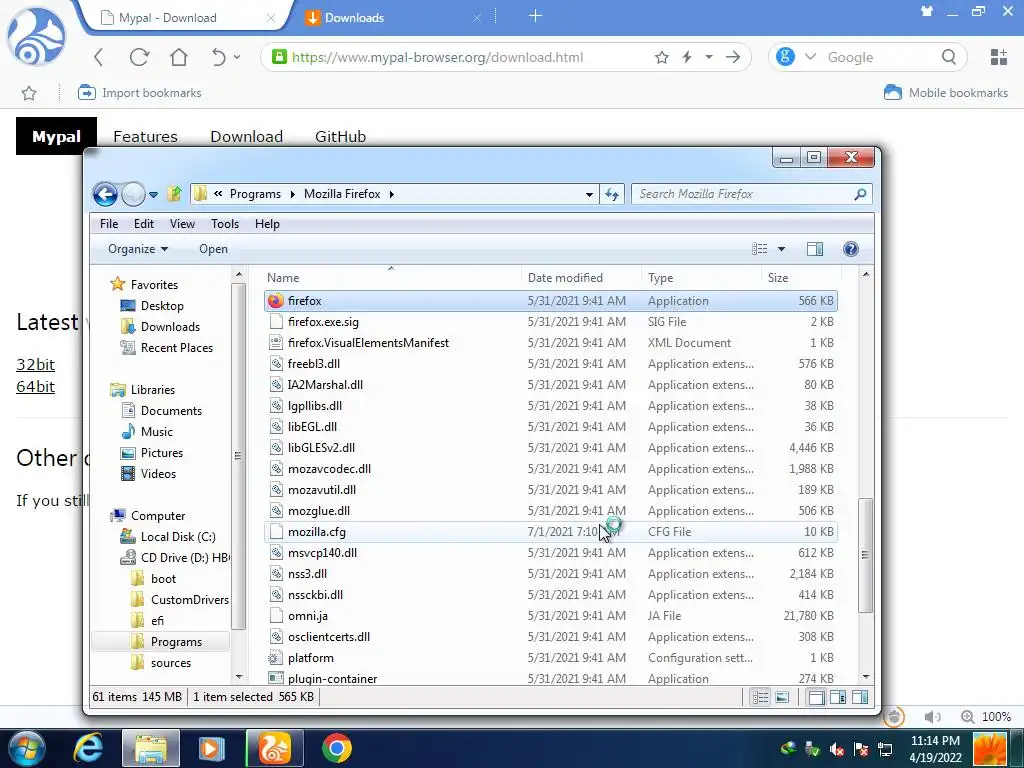Viewport: 1024px width, 768px height.
Task: Select the platform configuration file
Action: (551, 658)
